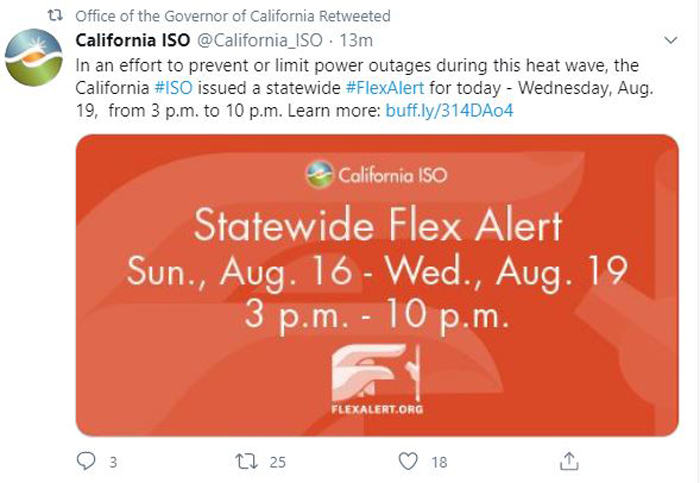Image resolution: width=700 pixels, height=483 pixels.
Task: Click the reply speech bubble icon
Action: (86, 461)
